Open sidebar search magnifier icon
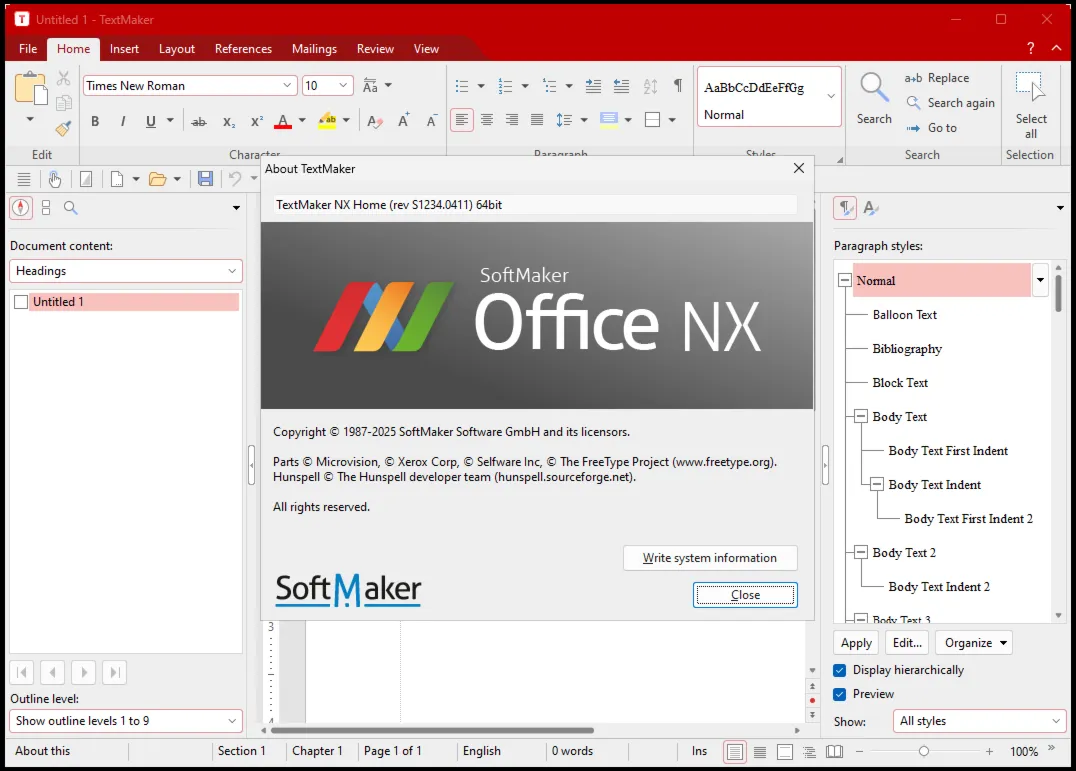1076x771 pixels. click(x=71, y=207)
